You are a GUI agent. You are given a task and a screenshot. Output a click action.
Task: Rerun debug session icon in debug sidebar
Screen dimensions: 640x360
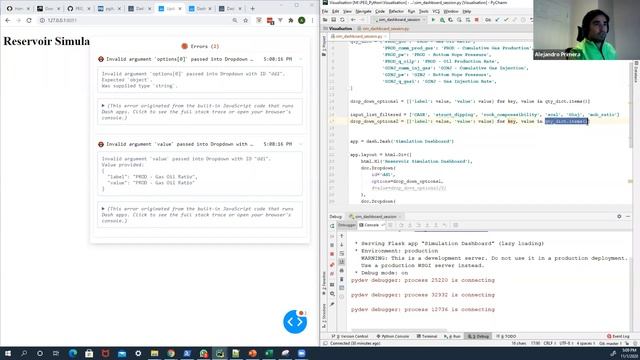(332, 226)
